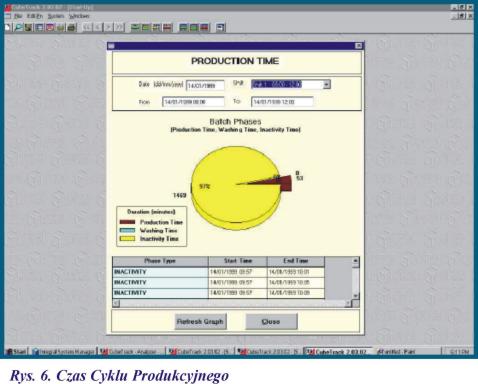Click the From date-time field
This screenshot has width=478, height=384.
193,102
